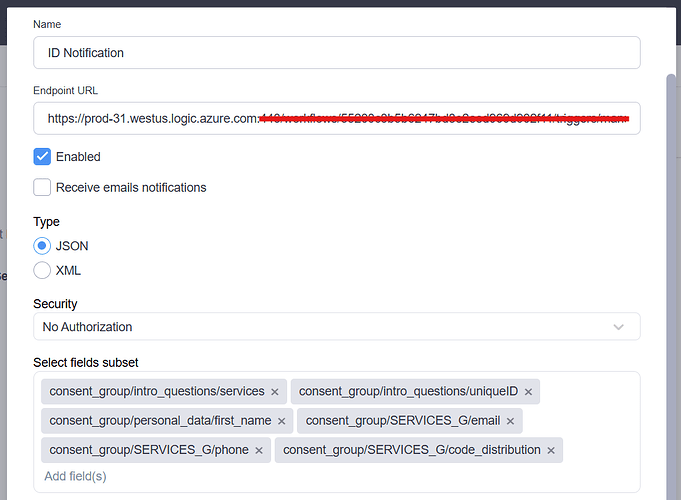This screenshot has width=681, height=500.
Task: Remove the consent_group/SERVICES_G/code_distribution tag
Action: click(551, 450)
